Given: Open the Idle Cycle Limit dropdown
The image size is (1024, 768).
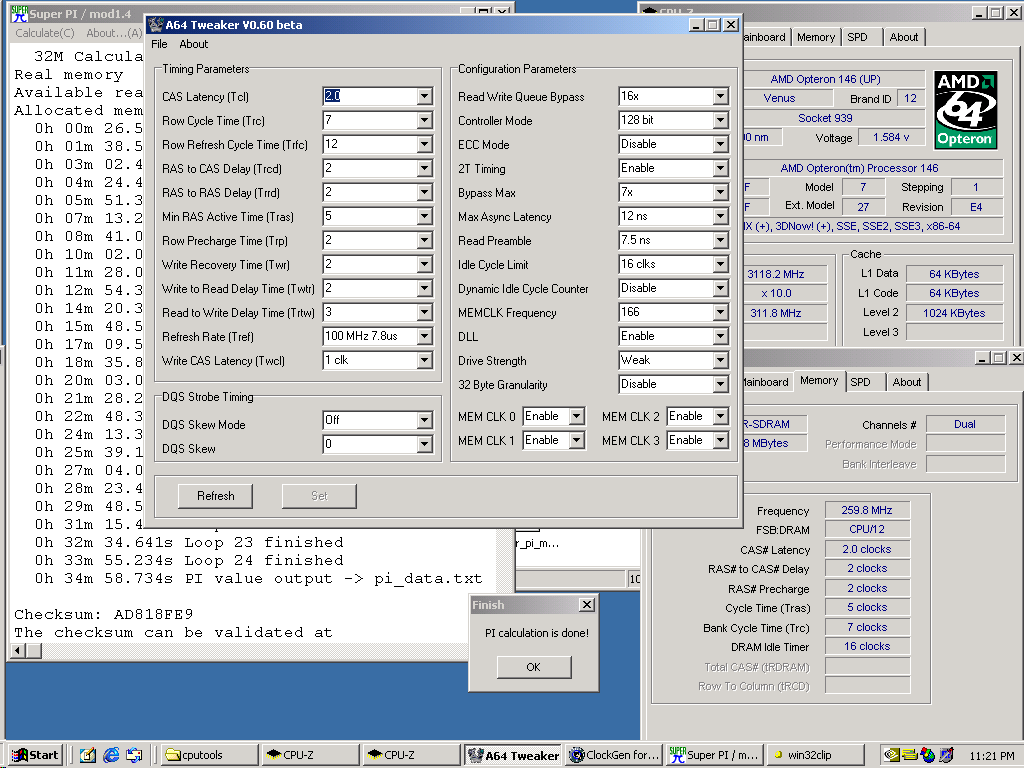Looking at the screenshot, I should pos(720,264).
